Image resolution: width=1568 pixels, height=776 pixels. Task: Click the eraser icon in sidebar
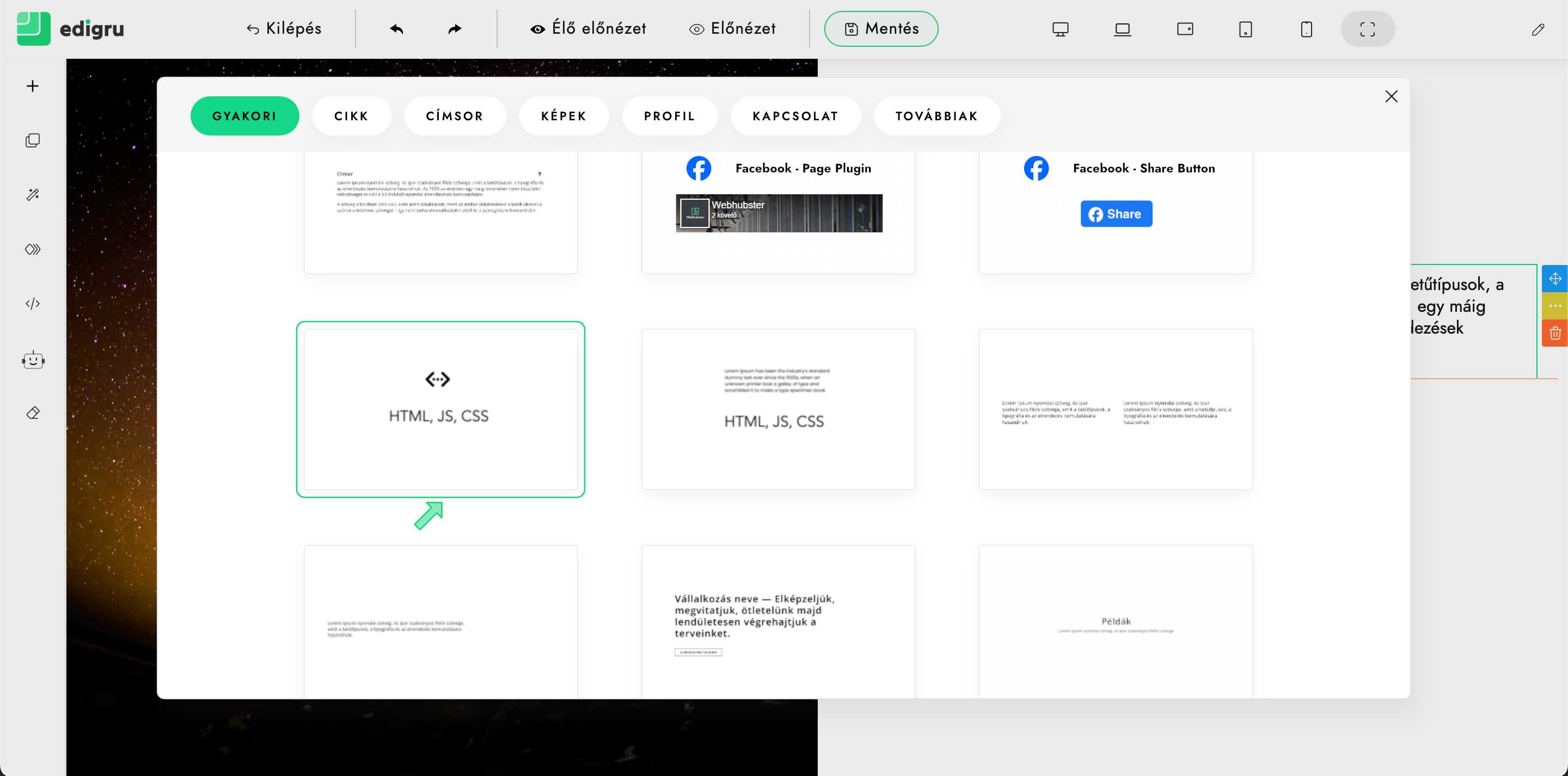[33, 413]
